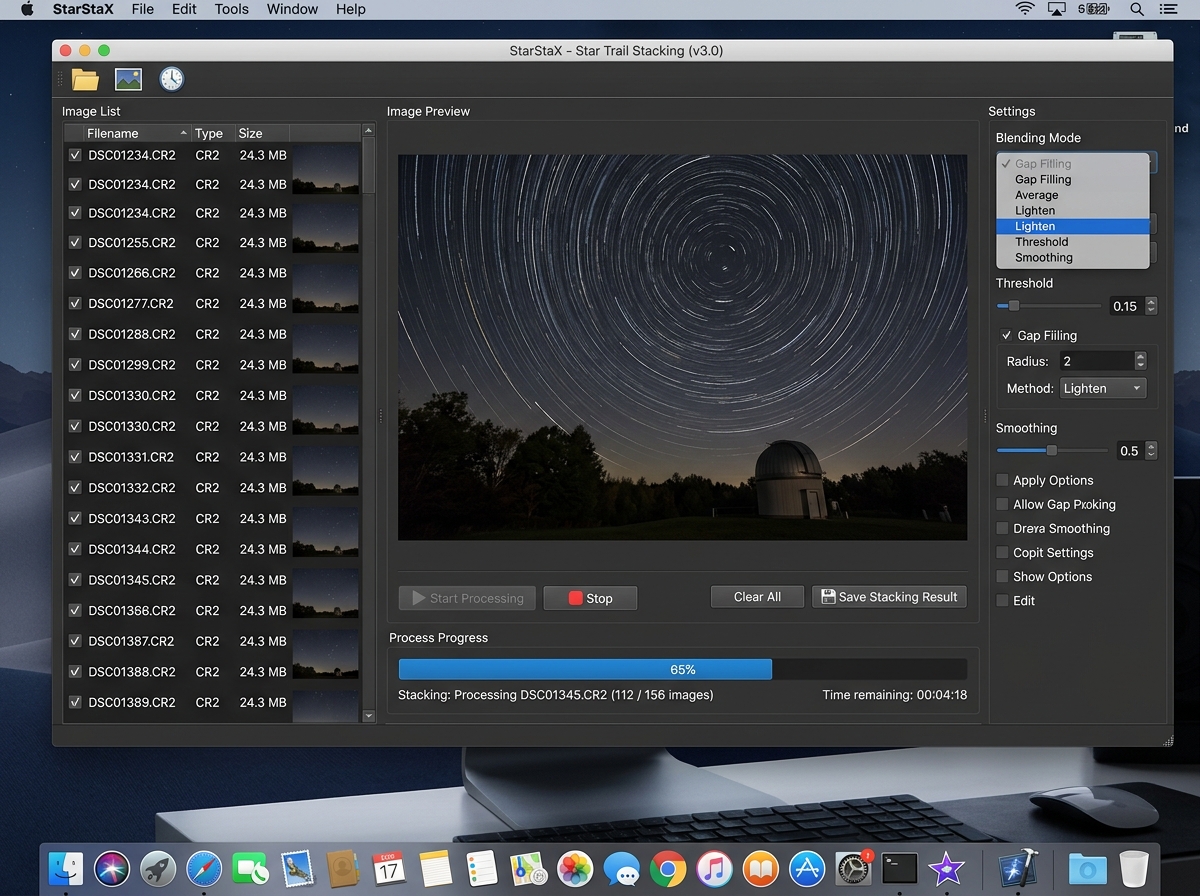Open System Preferences from the dock
The width and height of the screenshot is (1200, 896).
pyautogui.click(x=853, y=867)
